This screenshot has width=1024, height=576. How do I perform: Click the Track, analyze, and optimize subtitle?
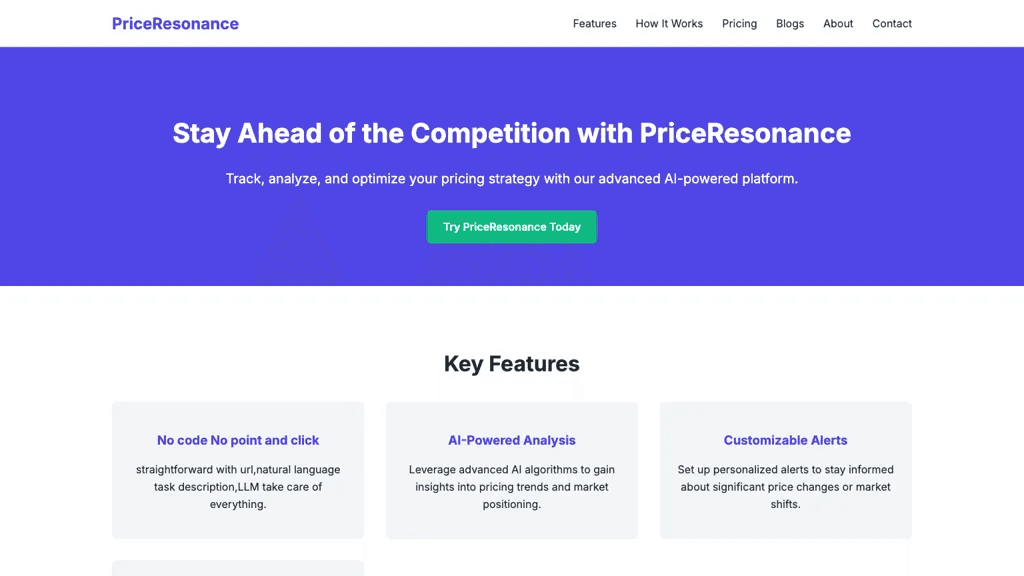click(511, 179)
